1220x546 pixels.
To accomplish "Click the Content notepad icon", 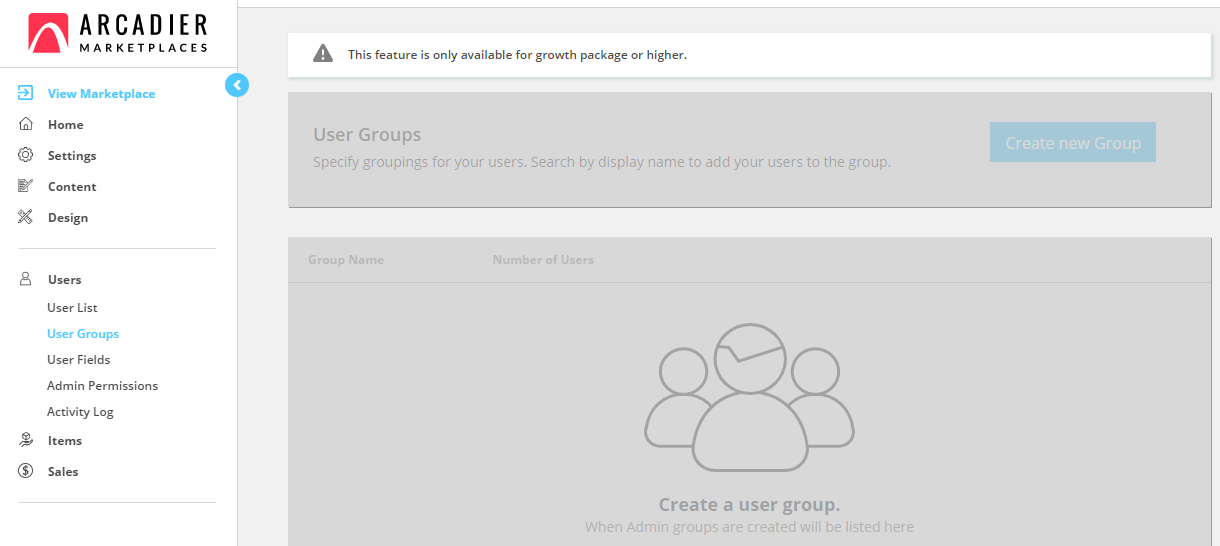I will tap(26, 186).
